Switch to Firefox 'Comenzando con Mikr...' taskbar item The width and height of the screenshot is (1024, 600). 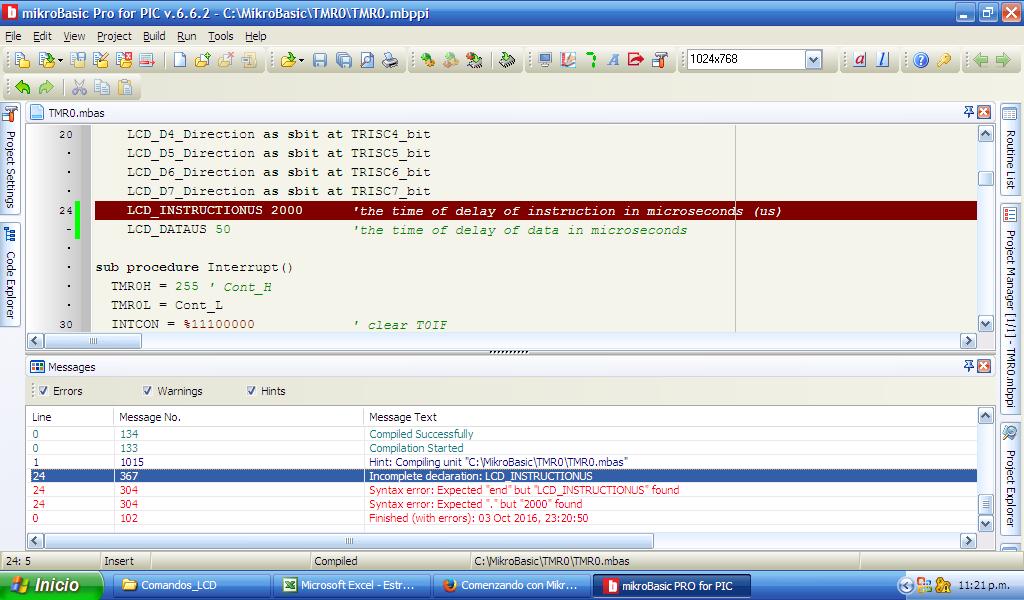pyautogui.click(x=512, y=585)
